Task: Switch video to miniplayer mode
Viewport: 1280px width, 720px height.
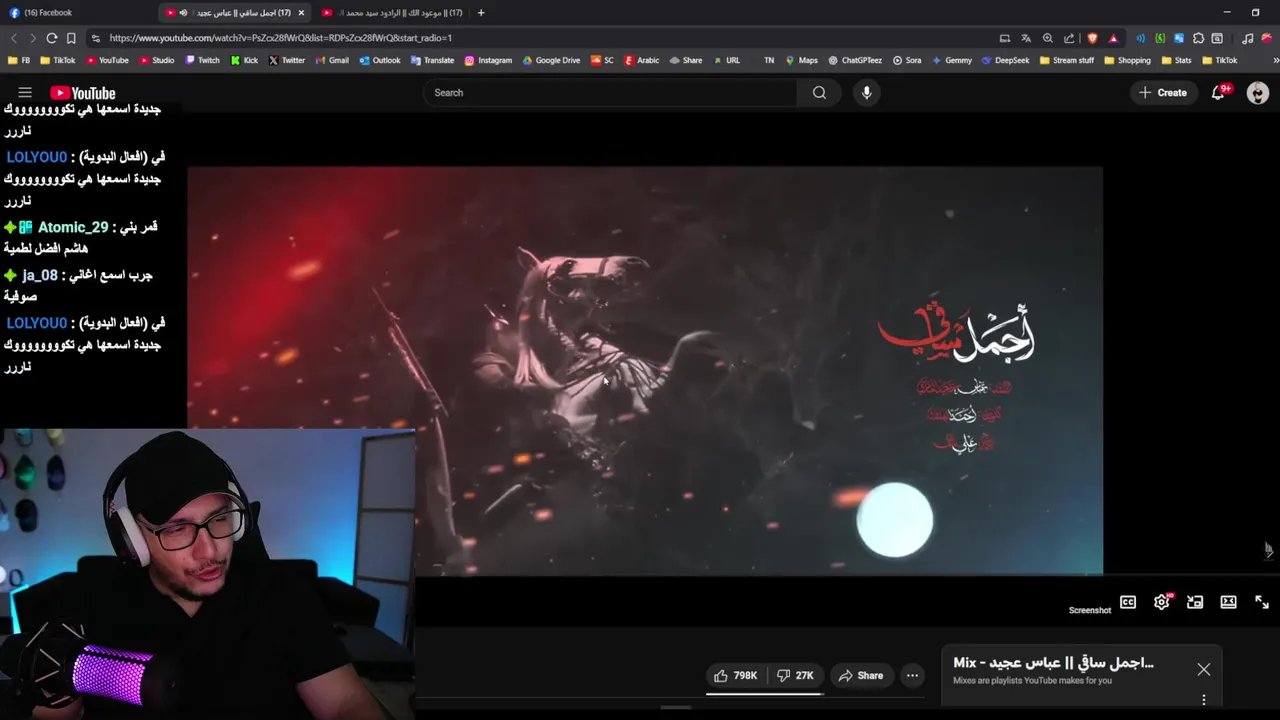Action: (1195, 602)
